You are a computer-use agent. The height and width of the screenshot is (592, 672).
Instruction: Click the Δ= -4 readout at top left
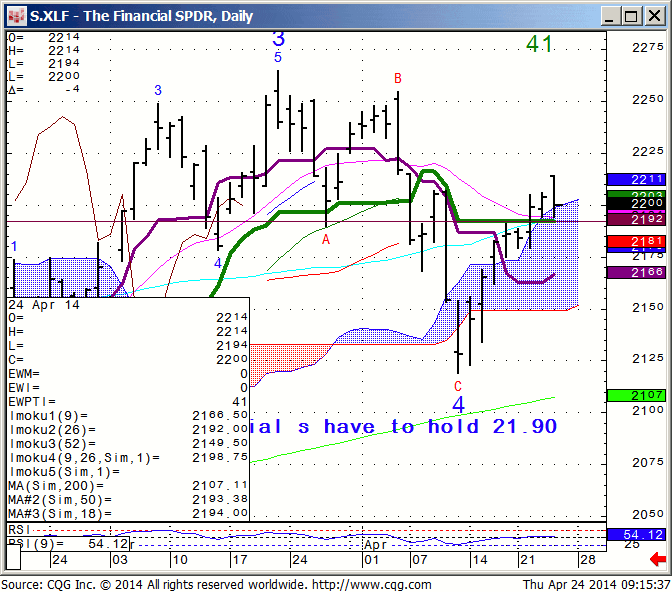(44, 90)
